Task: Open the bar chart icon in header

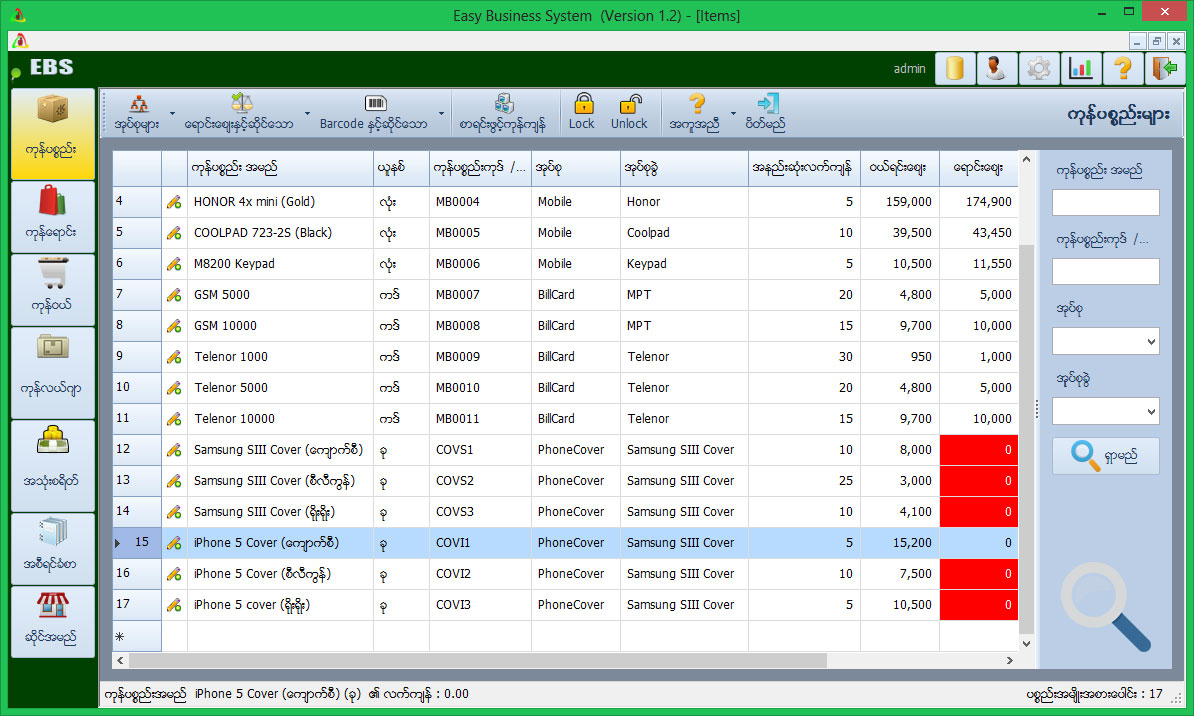Action: point(1081,69)
